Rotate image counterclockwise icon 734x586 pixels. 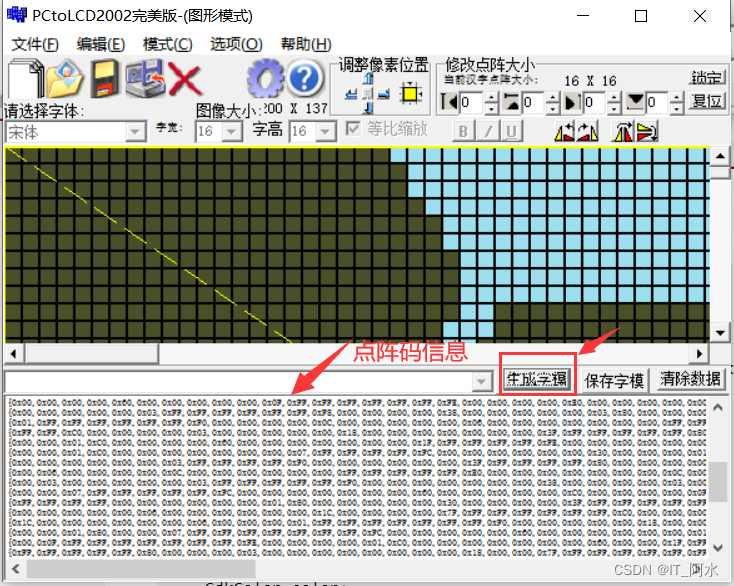pyautogui.click(x=565, y=131)
